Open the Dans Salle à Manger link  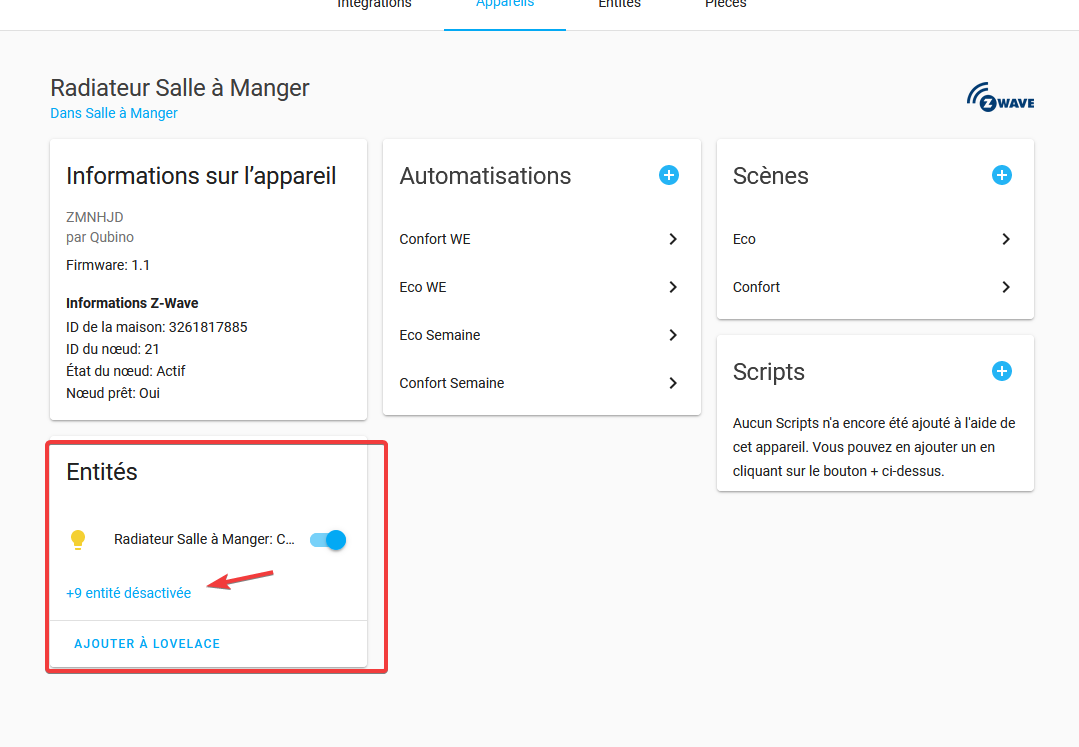(x=114, y=113)
